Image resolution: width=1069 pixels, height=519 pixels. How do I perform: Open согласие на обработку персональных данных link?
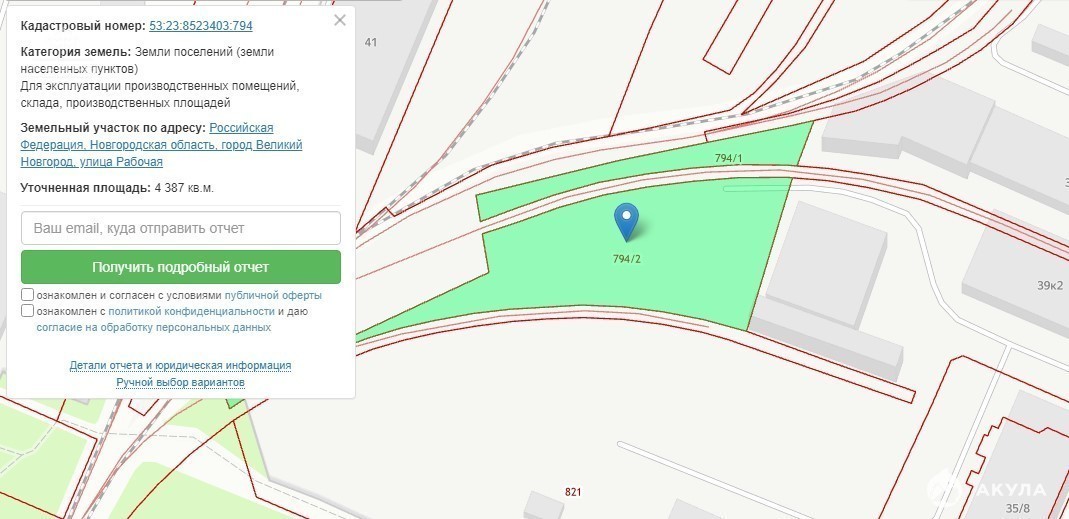153,327
